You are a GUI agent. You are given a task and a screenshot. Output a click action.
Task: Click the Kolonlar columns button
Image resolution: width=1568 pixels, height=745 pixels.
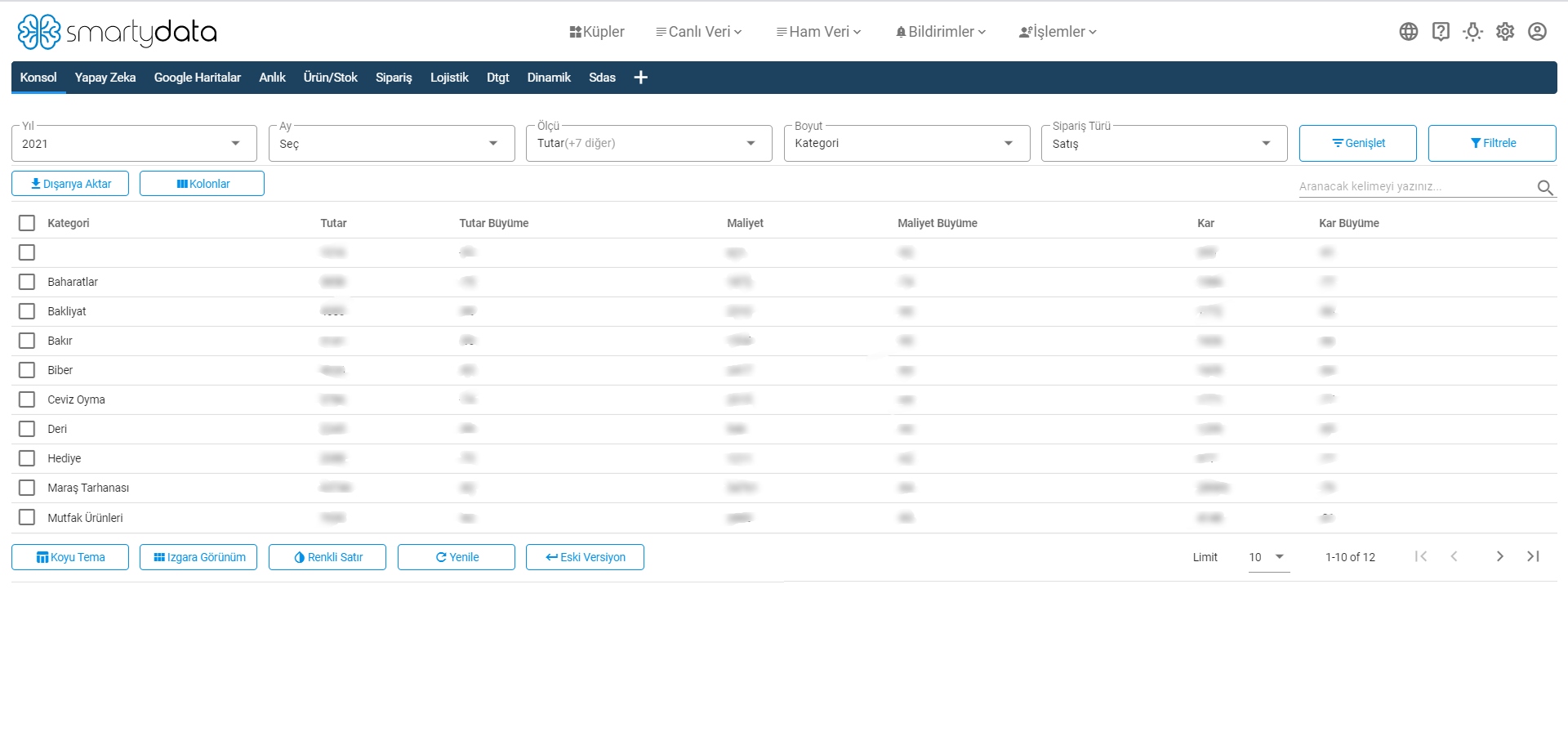(202, 184)
